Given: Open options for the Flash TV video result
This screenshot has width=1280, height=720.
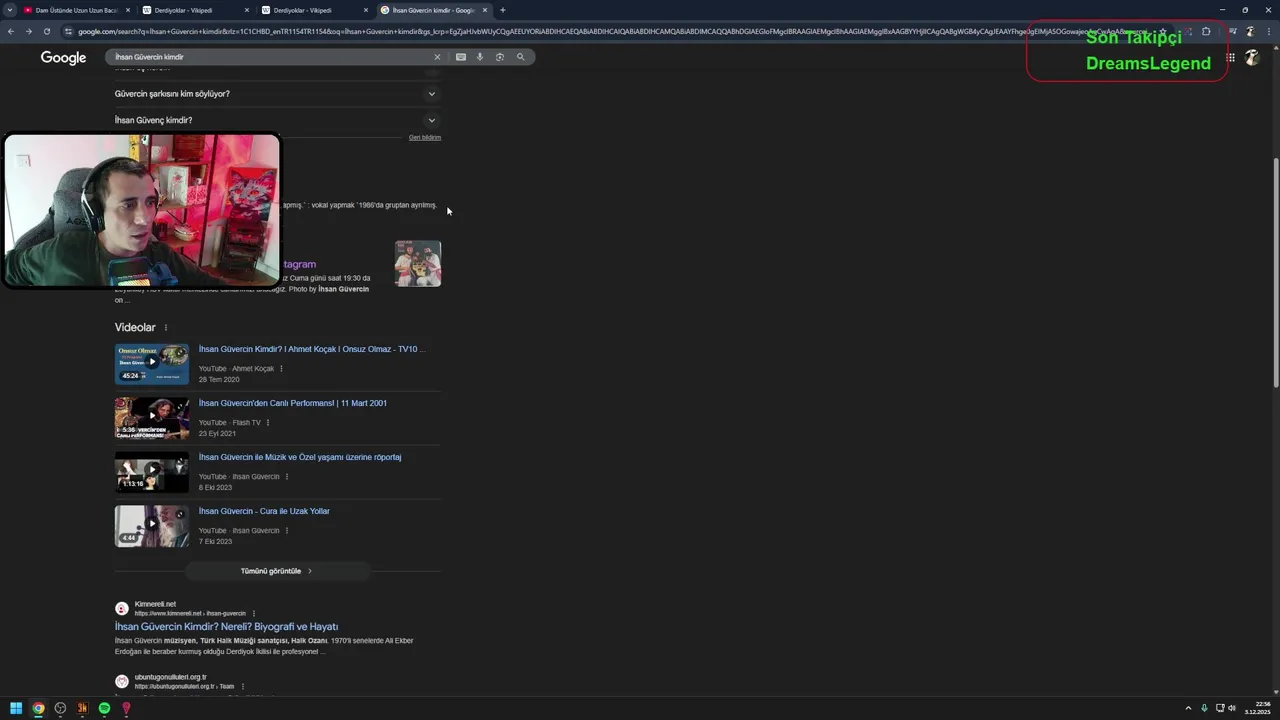Looking at the screenshot, I should click(268, 423).
